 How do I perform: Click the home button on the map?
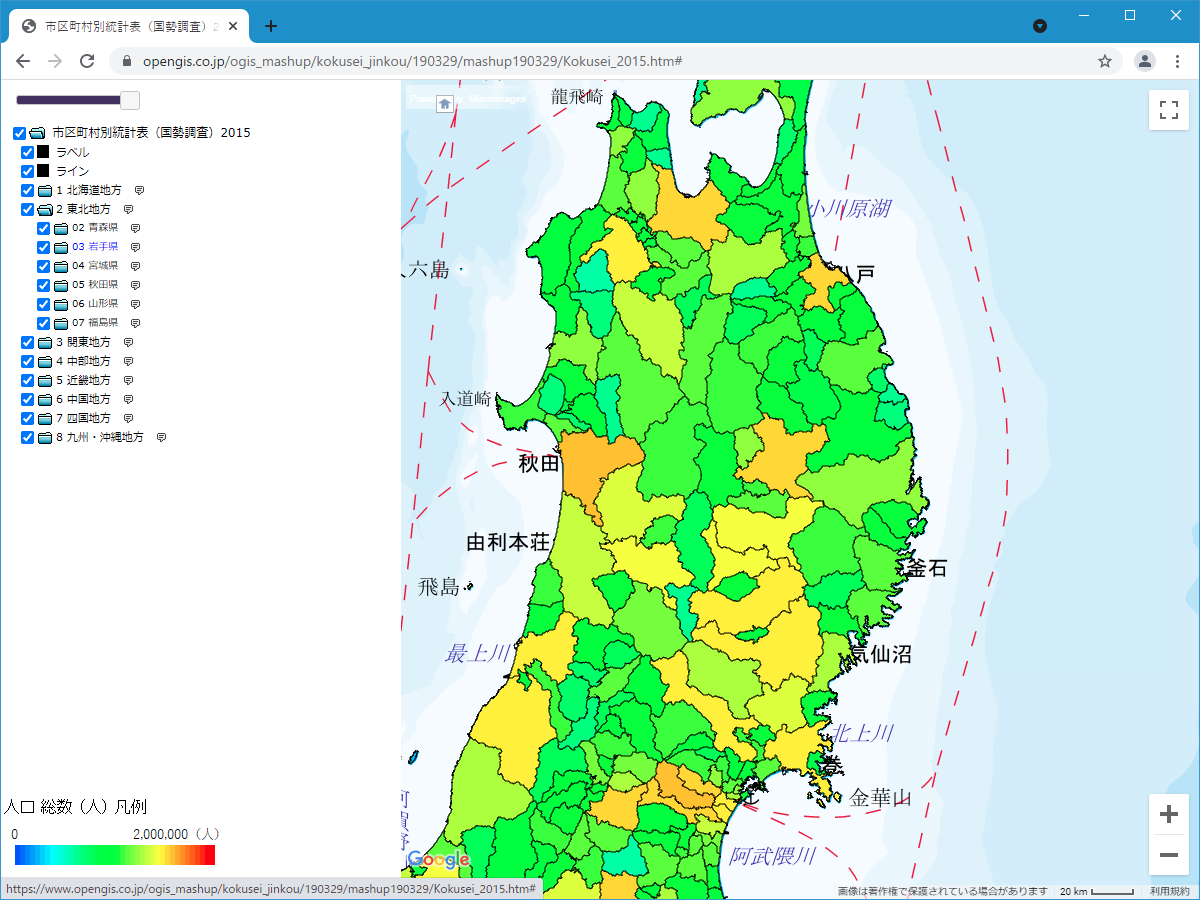point(445,103)
